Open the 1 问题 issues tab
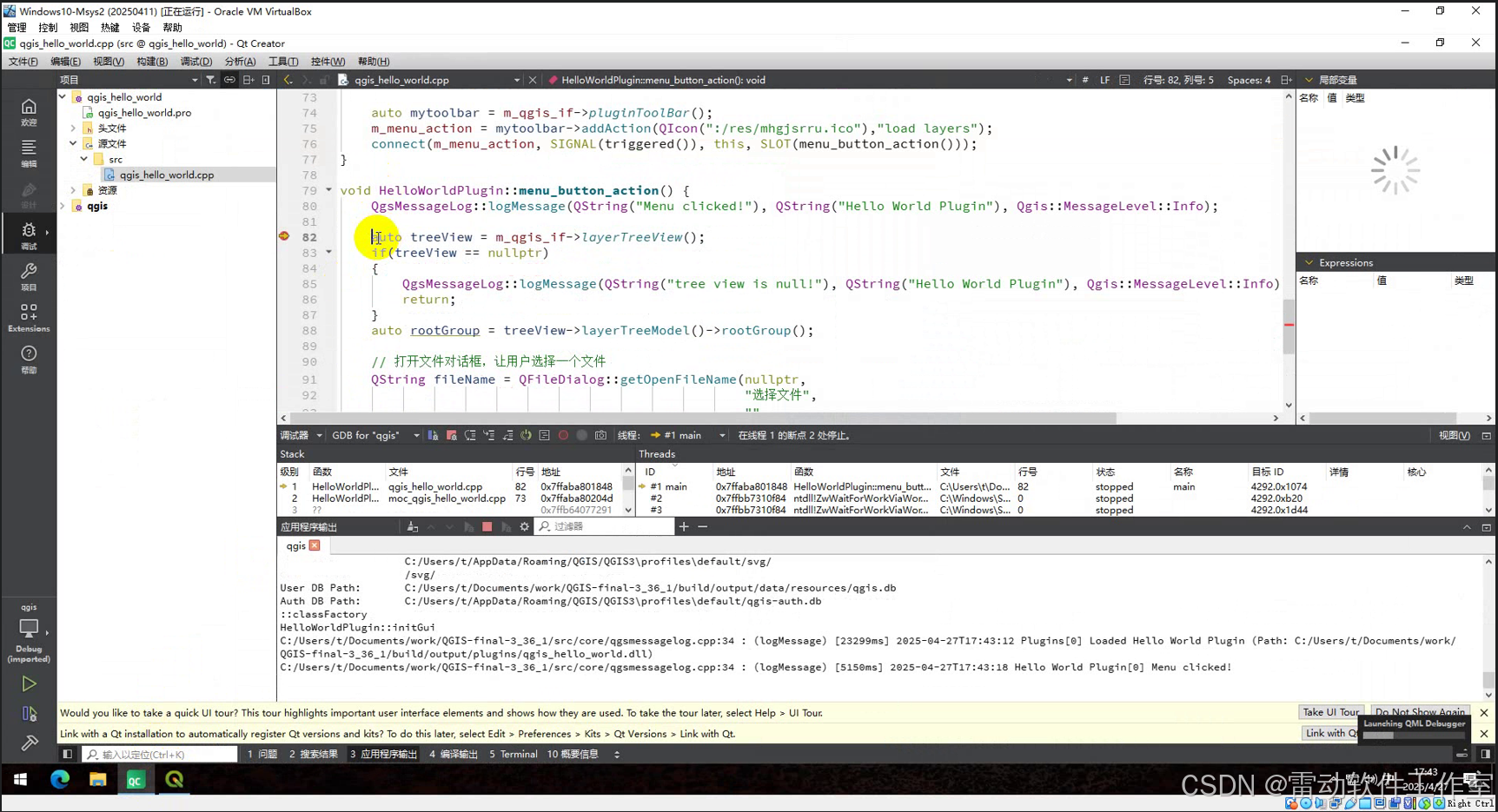 click(x=262, y=754)
